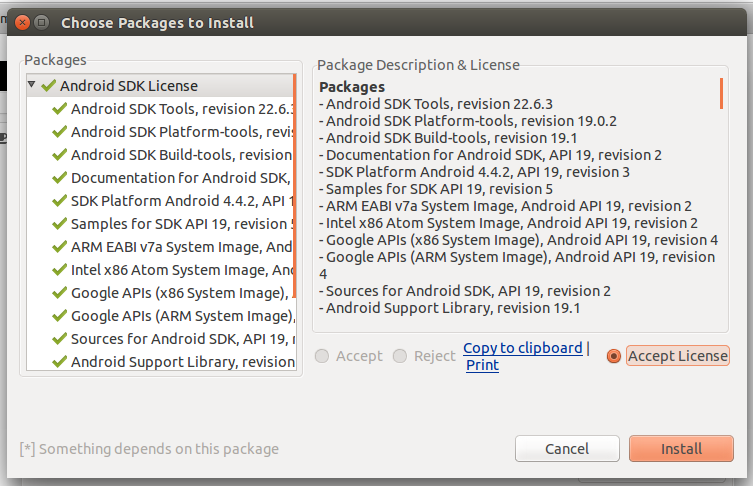The width and height of the screenshot is (753, 486).
Task: Select SDK Platform Android 4.4.2 package
Action: click(x=180, y=201)
